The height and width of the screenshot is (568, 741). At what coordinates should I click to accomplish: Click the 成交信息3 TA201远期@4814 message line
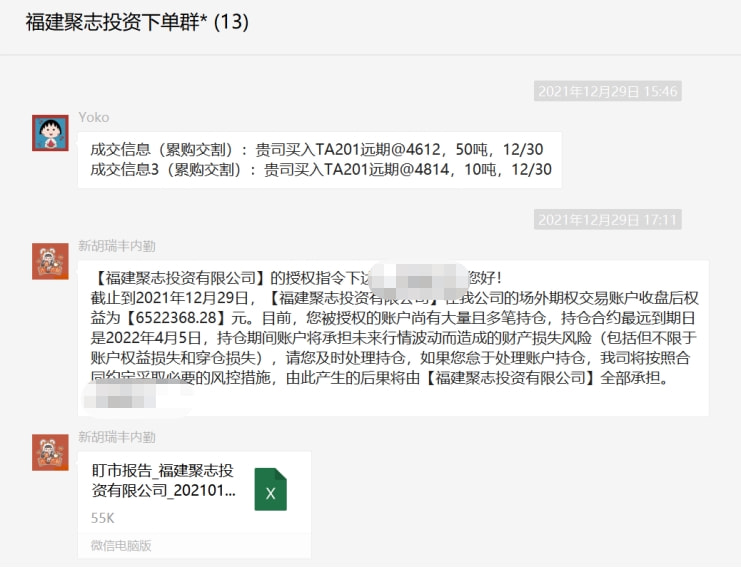(x=321, y=169)
